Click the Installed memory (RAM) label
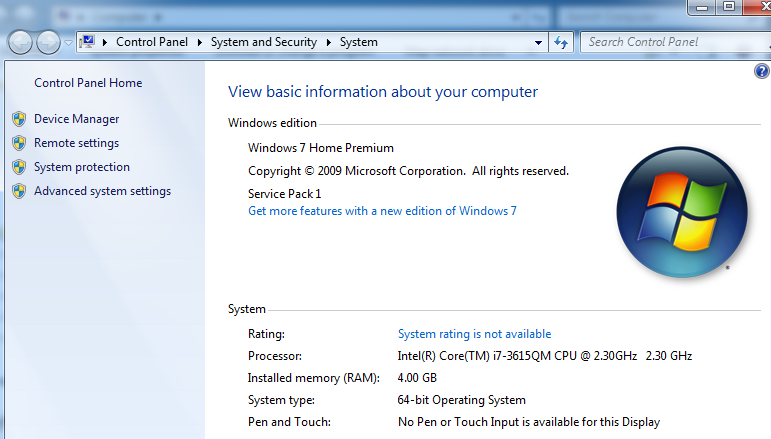This screenshot has height=439, width=771. coord(314,378)
